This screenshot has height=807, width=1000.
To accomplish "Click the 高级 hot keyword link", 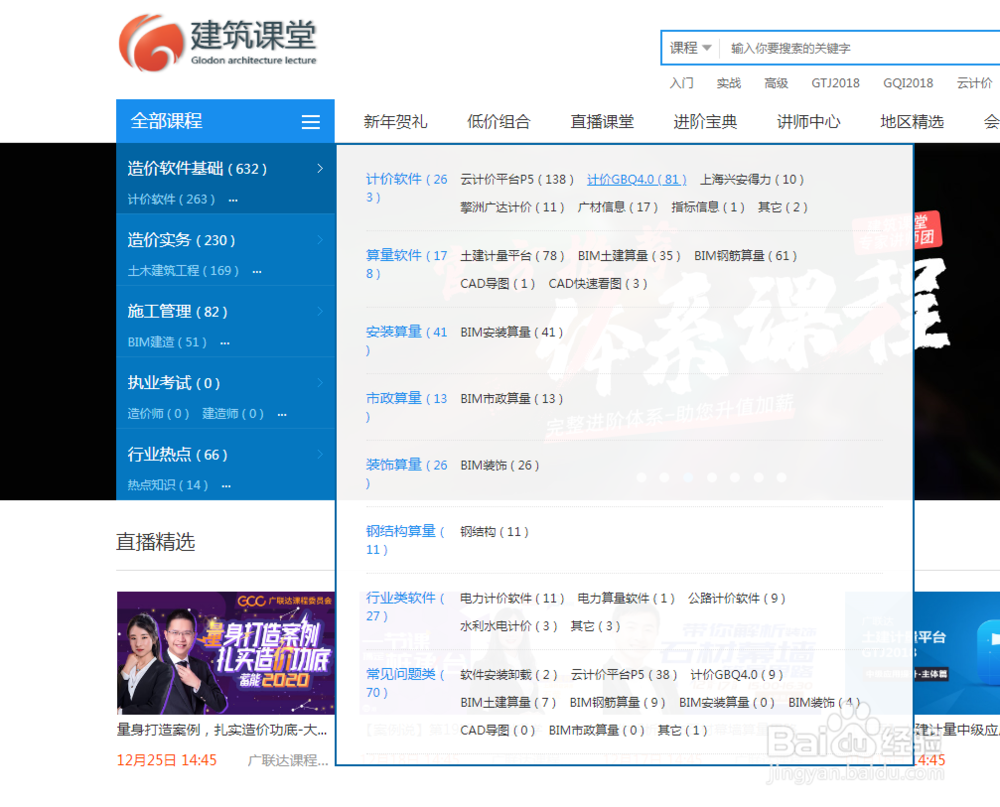I will pos(776,83).
